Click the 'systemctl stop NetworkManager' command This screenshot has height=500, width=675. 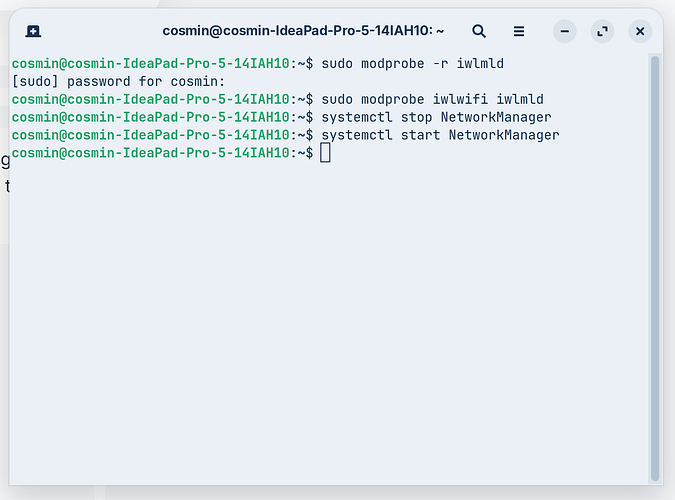tap(436, 117)
